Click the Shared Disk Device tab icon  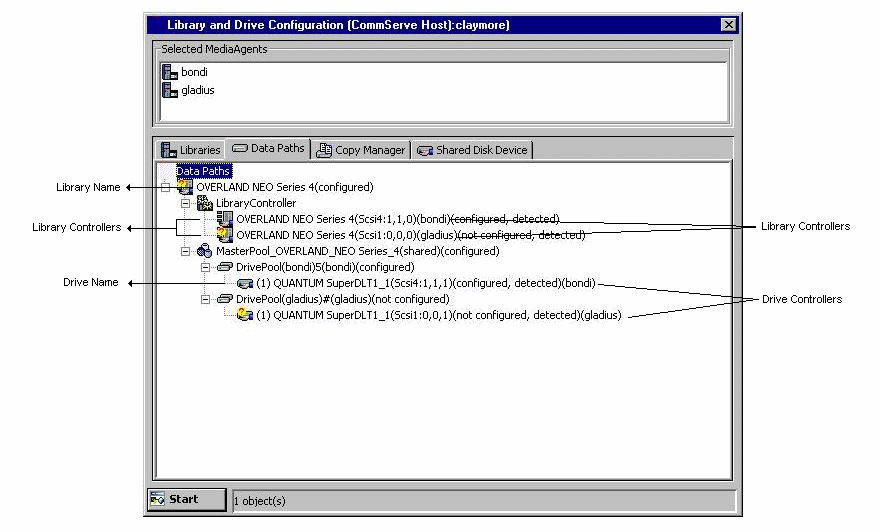click(425, 150)
